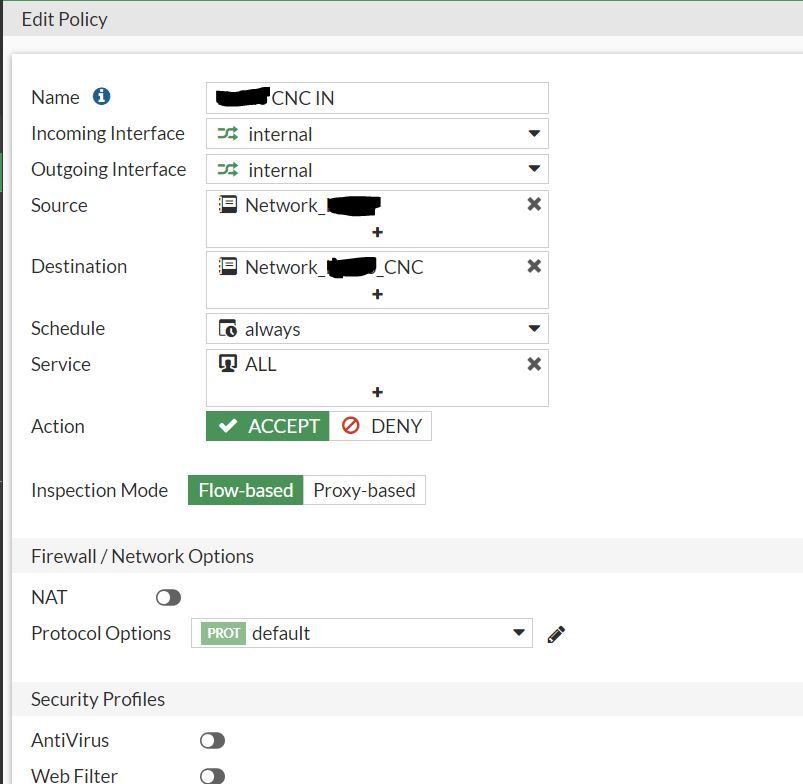Switch to Proxy-based inspection mode
Viewport: 803px width, 784px height.
pos(364,490)
